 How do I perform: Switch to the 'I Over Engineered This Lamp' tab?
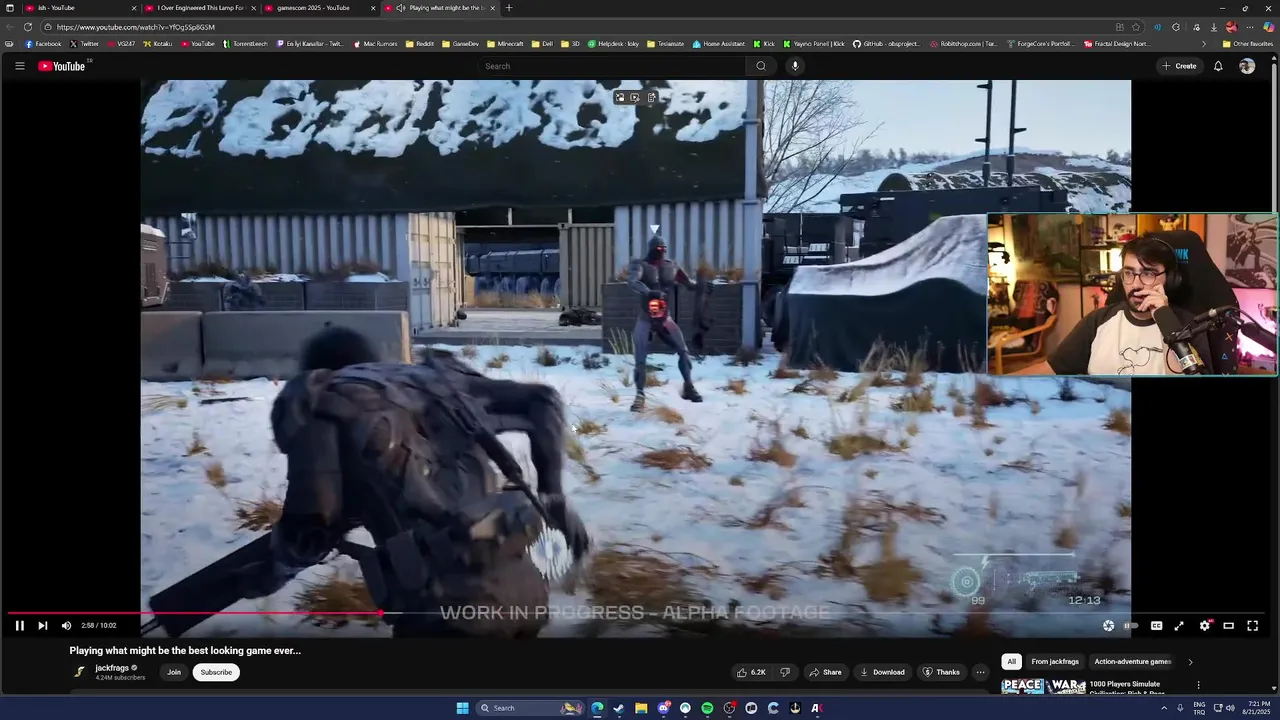coord(200,8)
